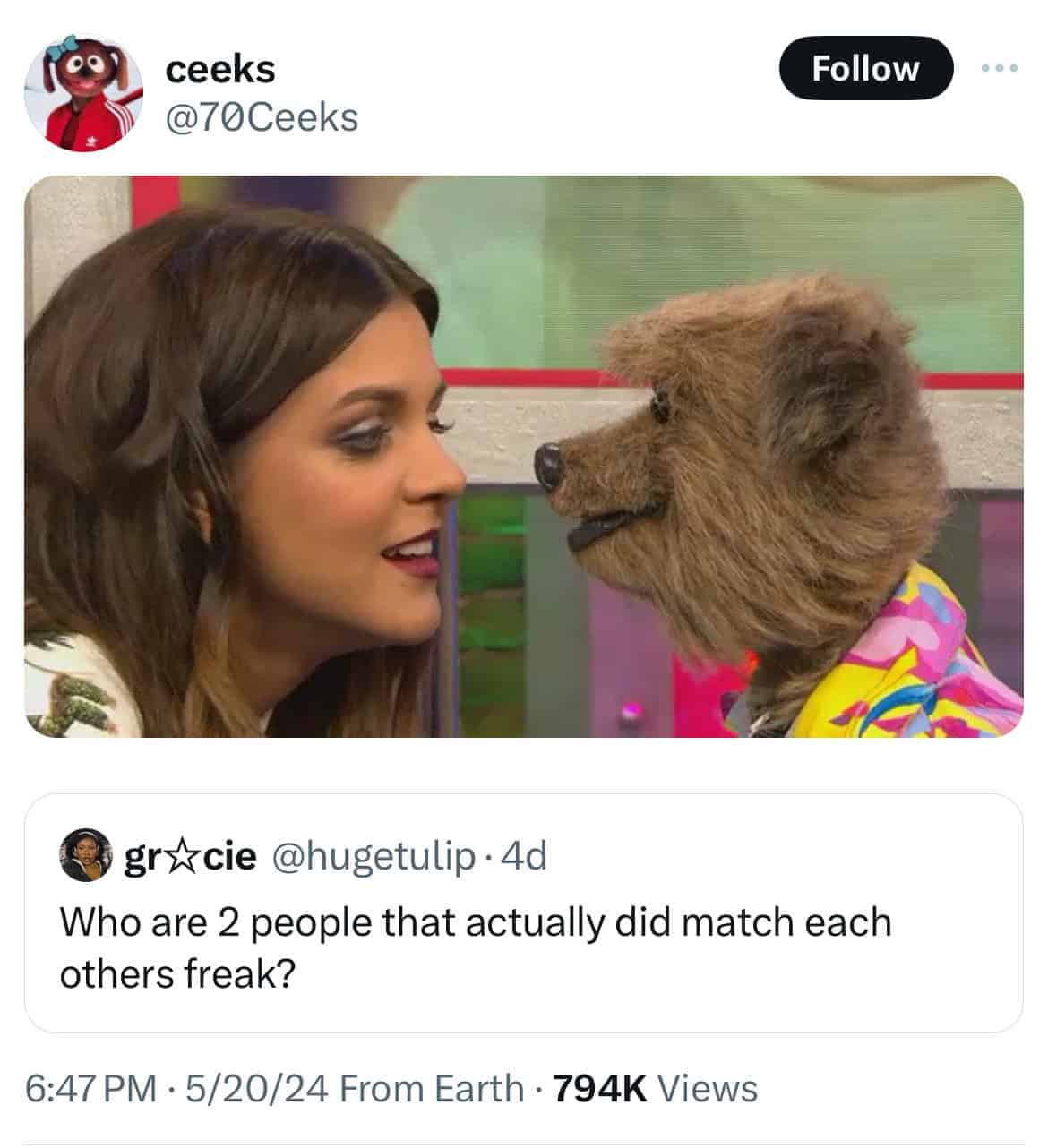Open the ceeks display name

[220, 69]
